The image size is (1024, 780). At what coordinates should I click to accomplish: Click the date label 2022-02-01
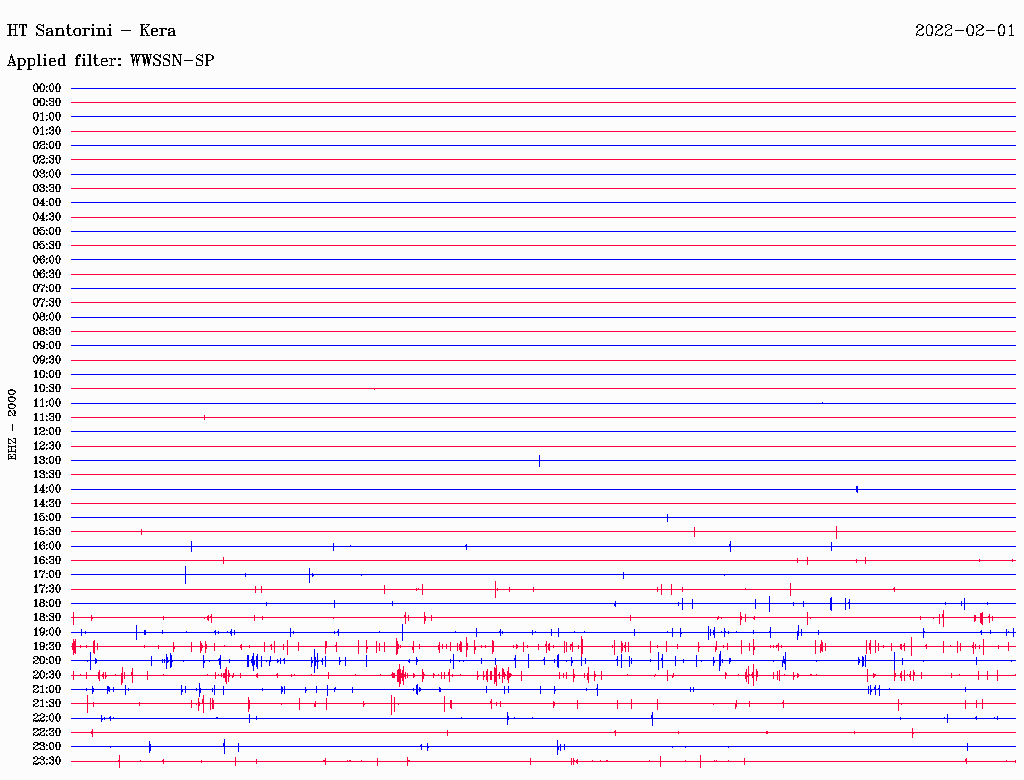965,31
